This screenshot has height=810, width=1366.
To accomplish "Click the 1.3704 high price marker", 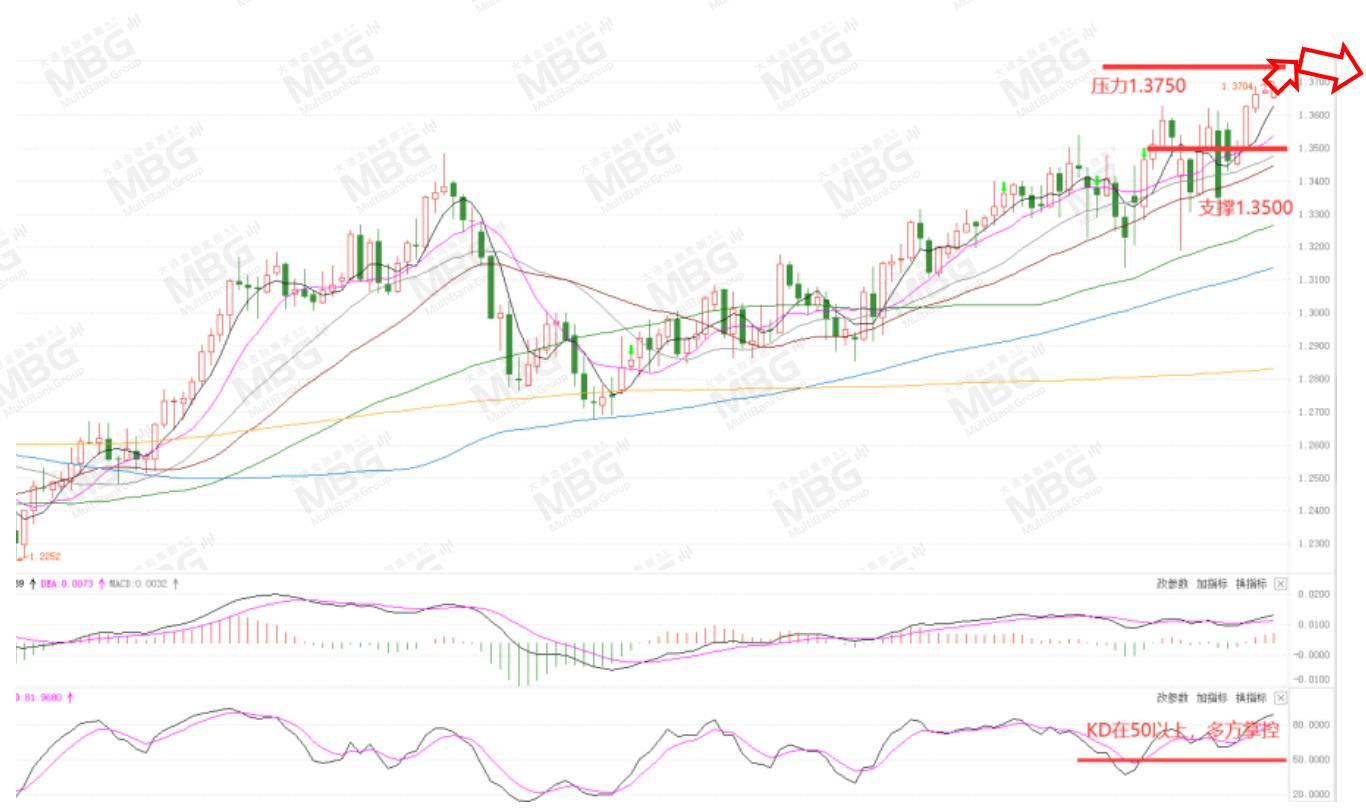I will click(x=1236, y=88).
